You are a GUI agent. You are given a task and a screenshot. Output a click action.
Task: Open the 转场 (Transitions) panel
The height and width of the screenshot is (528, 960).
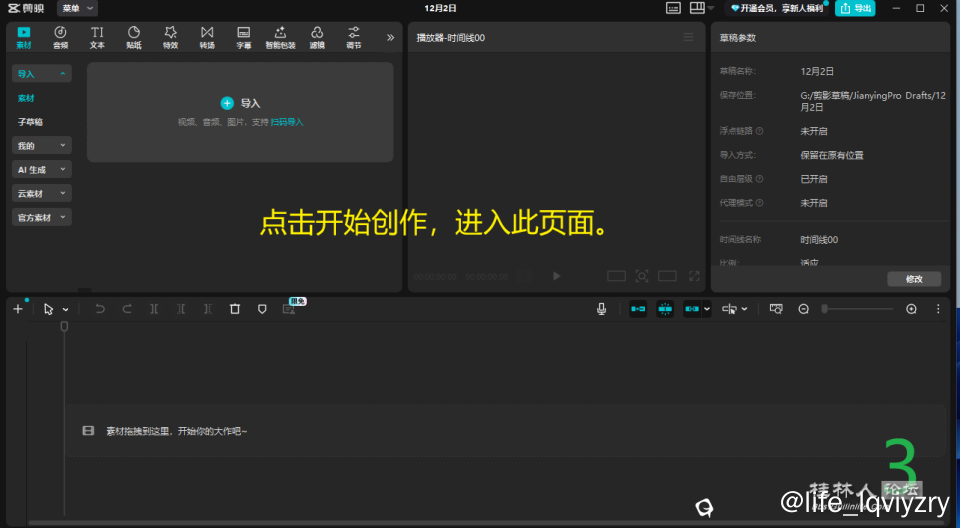(x=207, y=37)
